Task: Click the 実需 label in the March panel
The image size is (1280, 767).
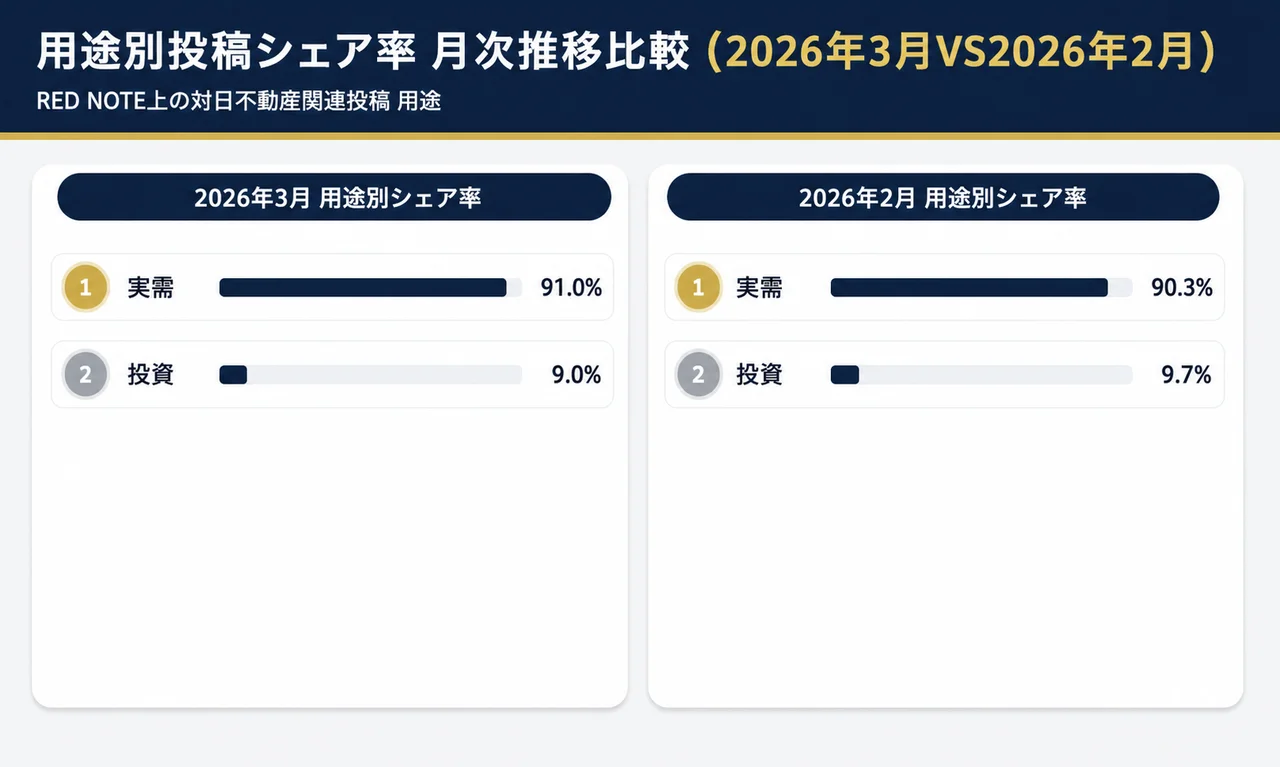Action: click(150, 288)
